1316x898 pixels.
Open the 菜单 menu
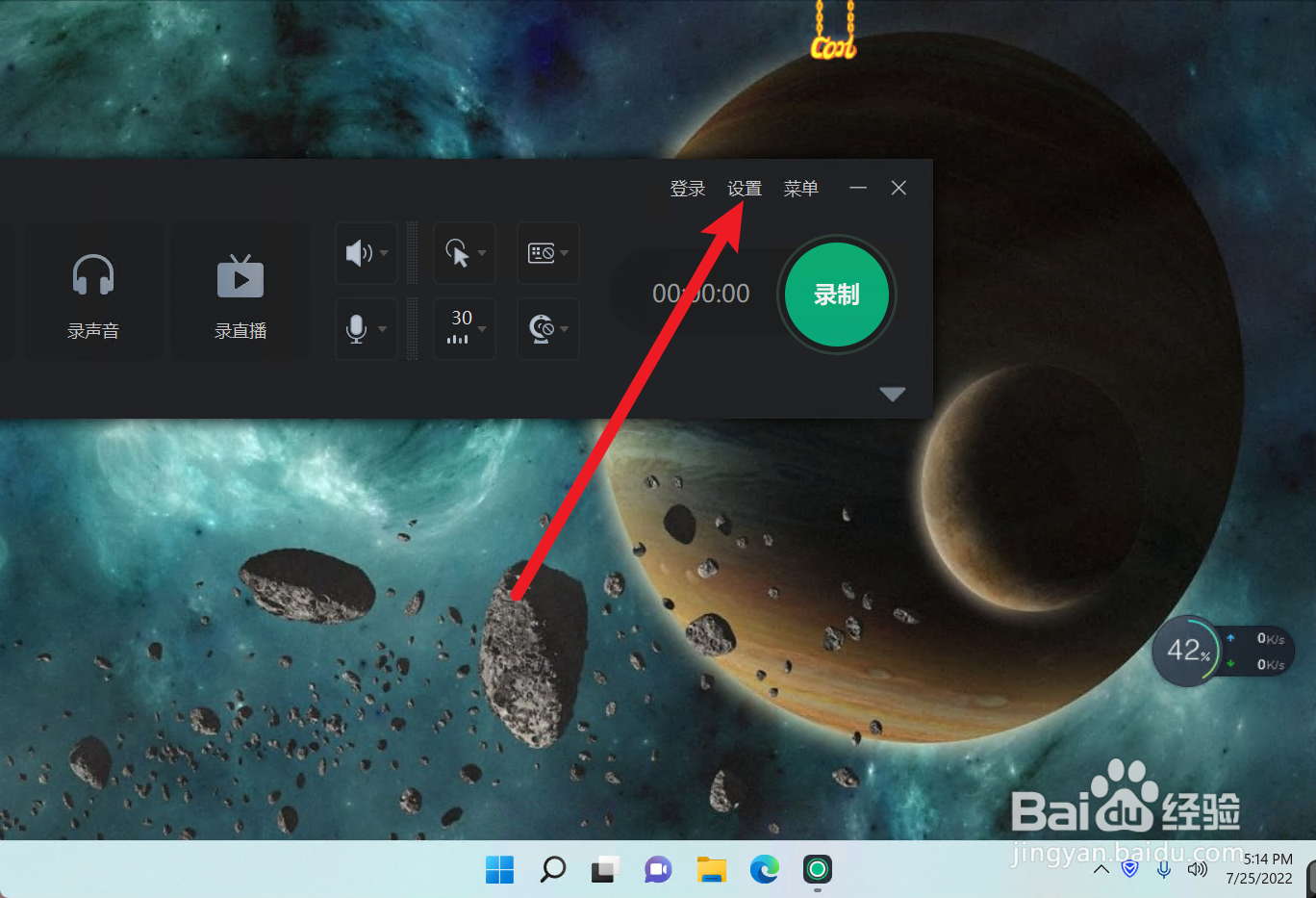(x=800, y=189)
